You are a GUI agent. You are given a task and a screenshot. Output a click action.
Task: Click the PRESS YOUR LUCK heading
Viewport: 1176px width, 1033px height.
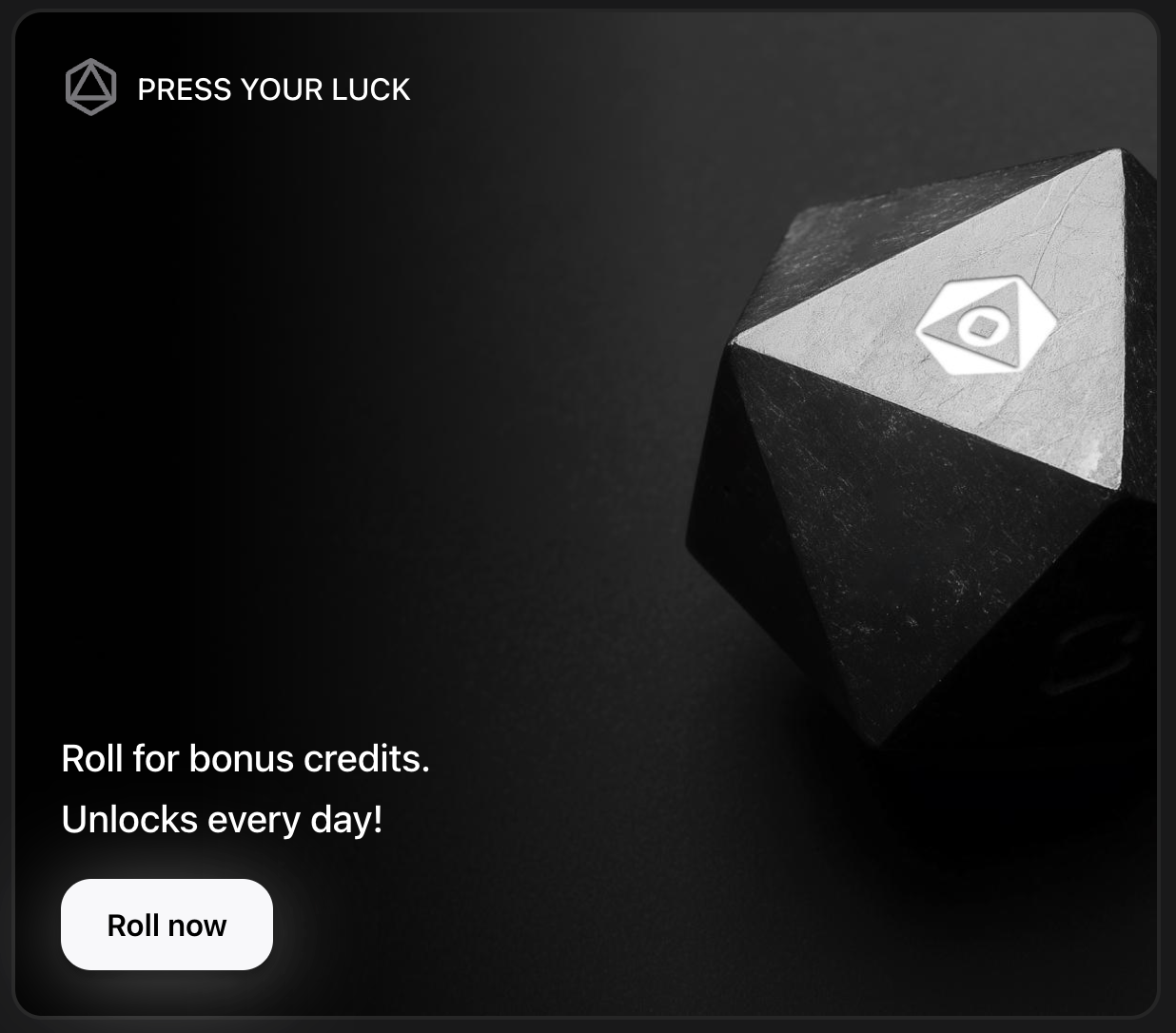274,89
